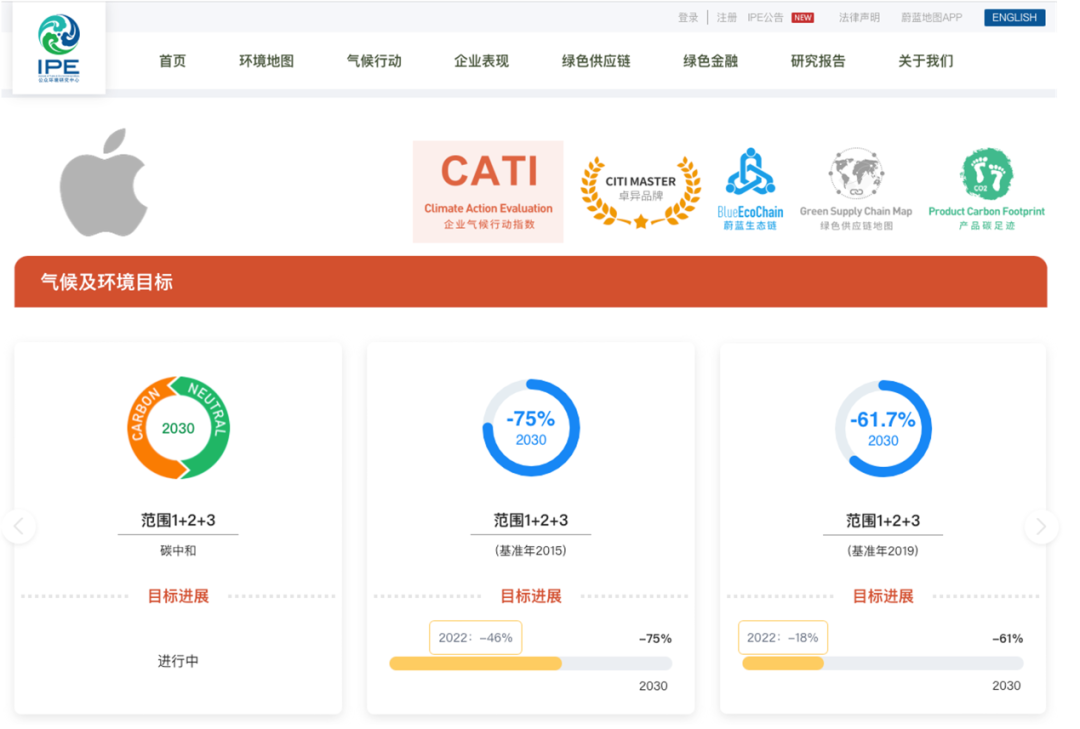Click the (基准年2015) text
Image resolution: width=1080 pixels, height=729 pixels.
point(531,551)
